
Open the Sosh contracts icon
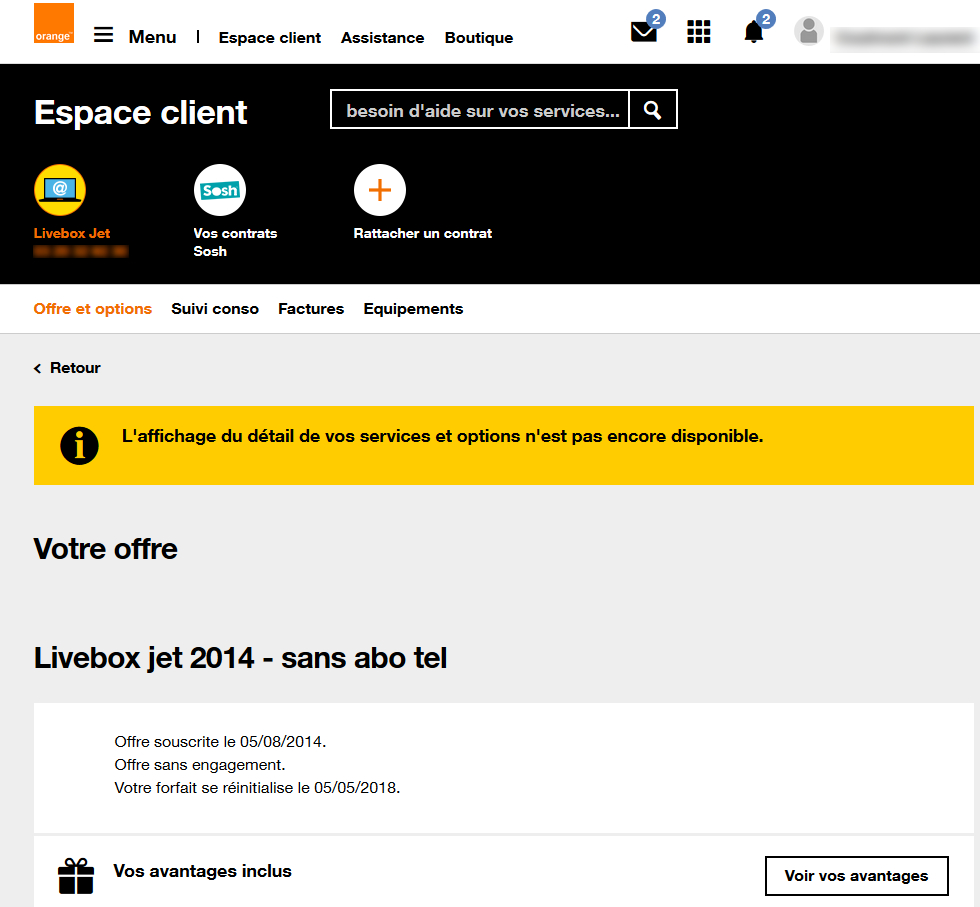[x=220, y=190]
